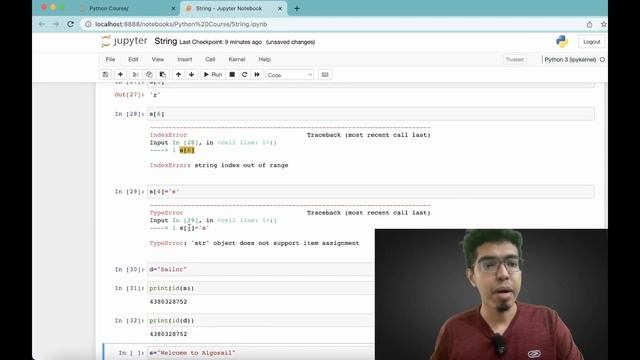Move selected cell up arrow
This screenshot has height=360, width=640.
point(178,75)
